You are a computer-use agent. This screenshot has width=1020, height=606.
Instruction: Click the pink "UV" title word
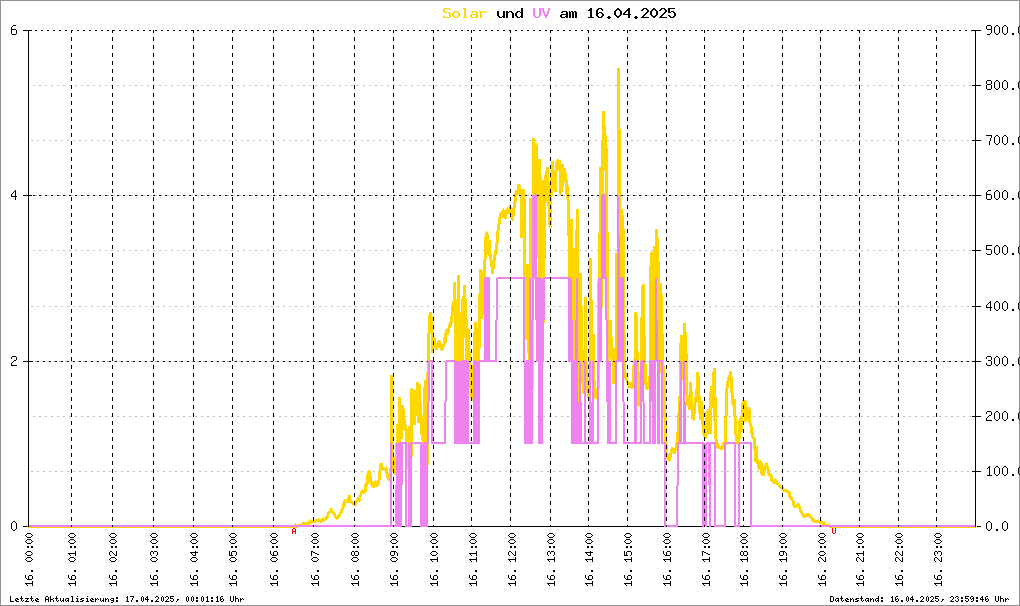pos(541,13)
